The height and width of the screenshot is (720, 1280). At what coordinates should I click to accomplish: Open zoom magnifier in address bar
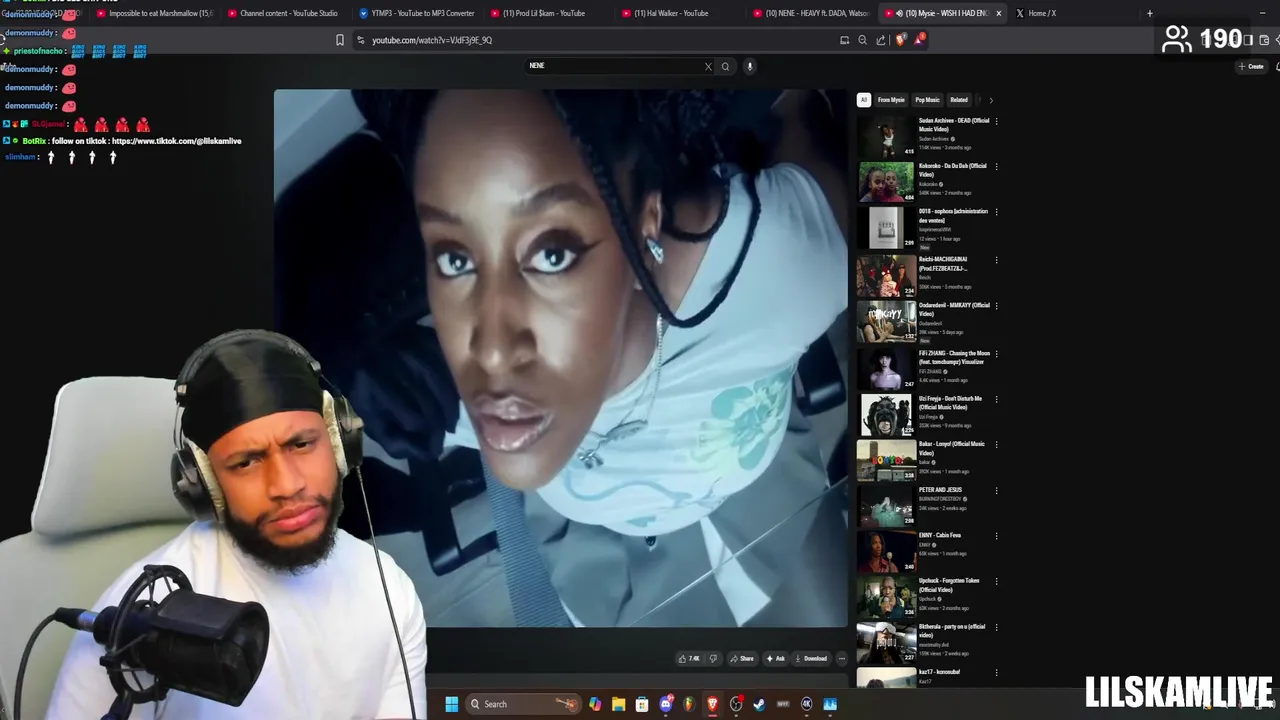pyautogui.click(x=862, y=40)
